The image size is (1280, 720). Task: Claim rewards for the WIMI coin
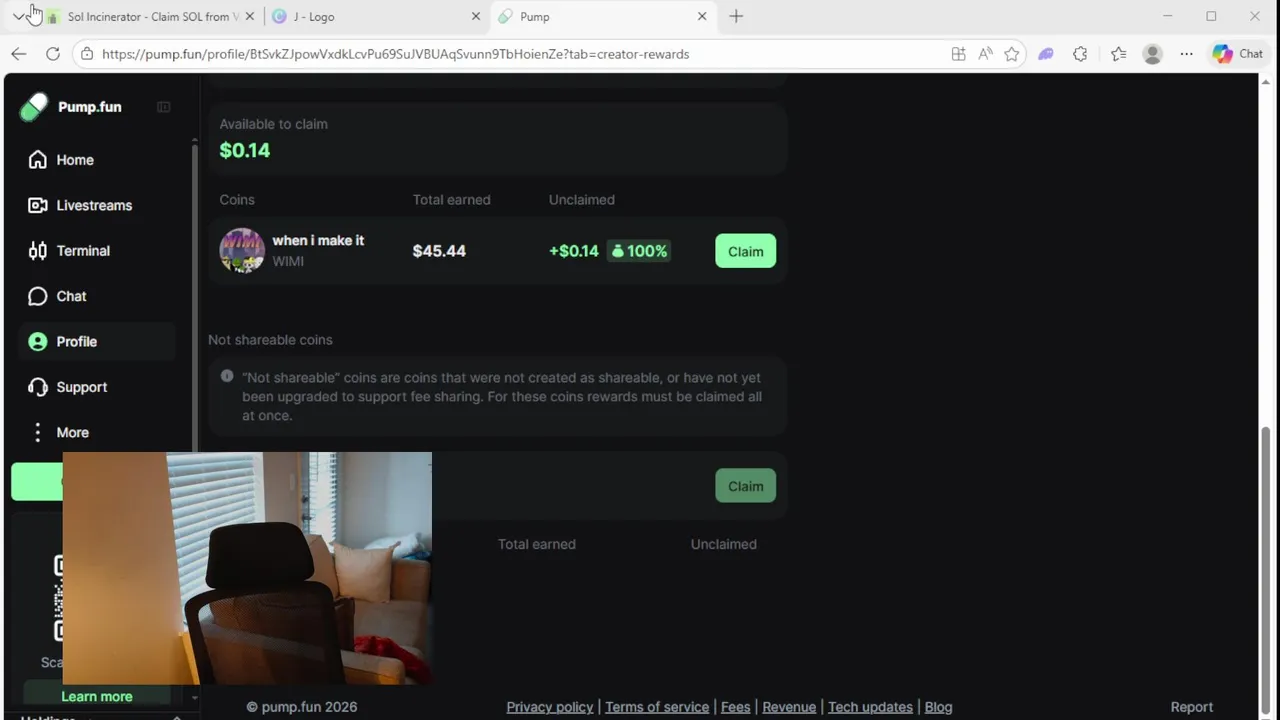point(745,251)
